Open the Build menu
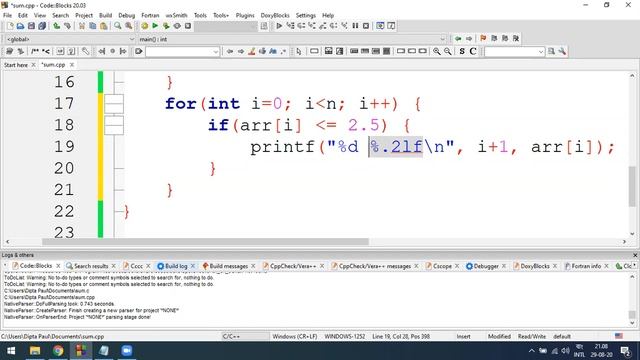Screen dimensions: 640x360 click(105, 16)
